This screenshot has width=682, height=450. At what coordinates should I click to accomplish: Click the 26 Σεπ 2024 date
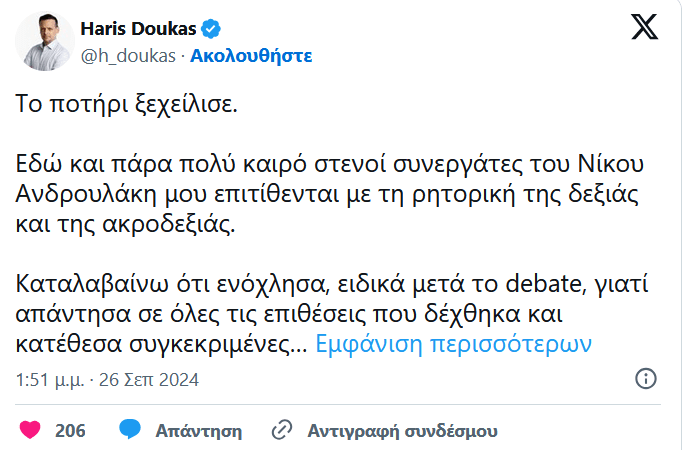(149, 380)
